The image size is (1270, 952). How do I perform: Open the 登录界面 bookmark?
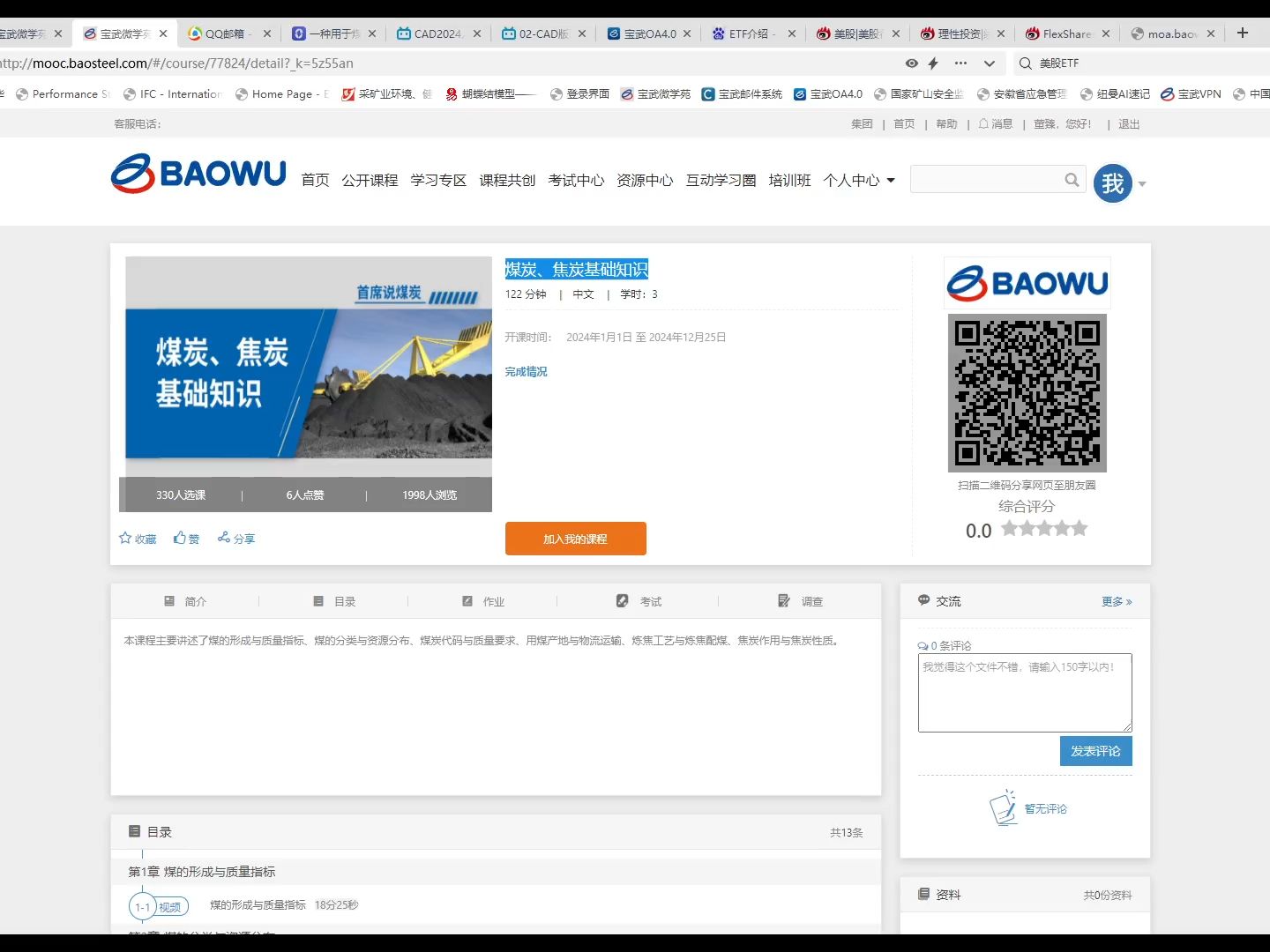pos(579,94)
